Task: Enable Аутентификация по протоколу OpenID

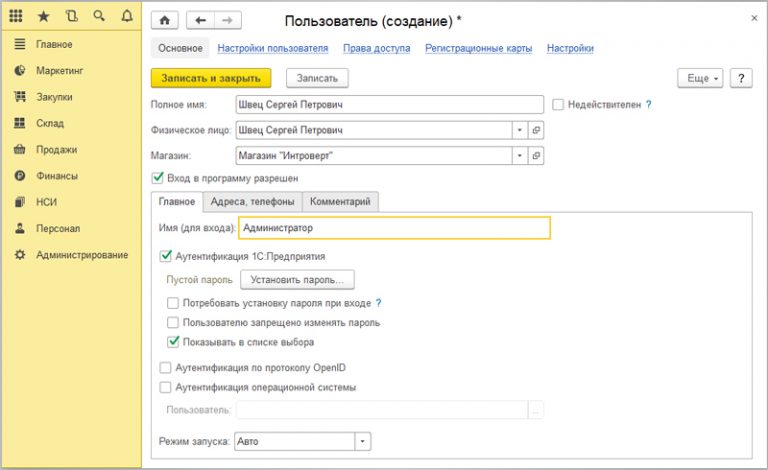Action: pos(166,368)
